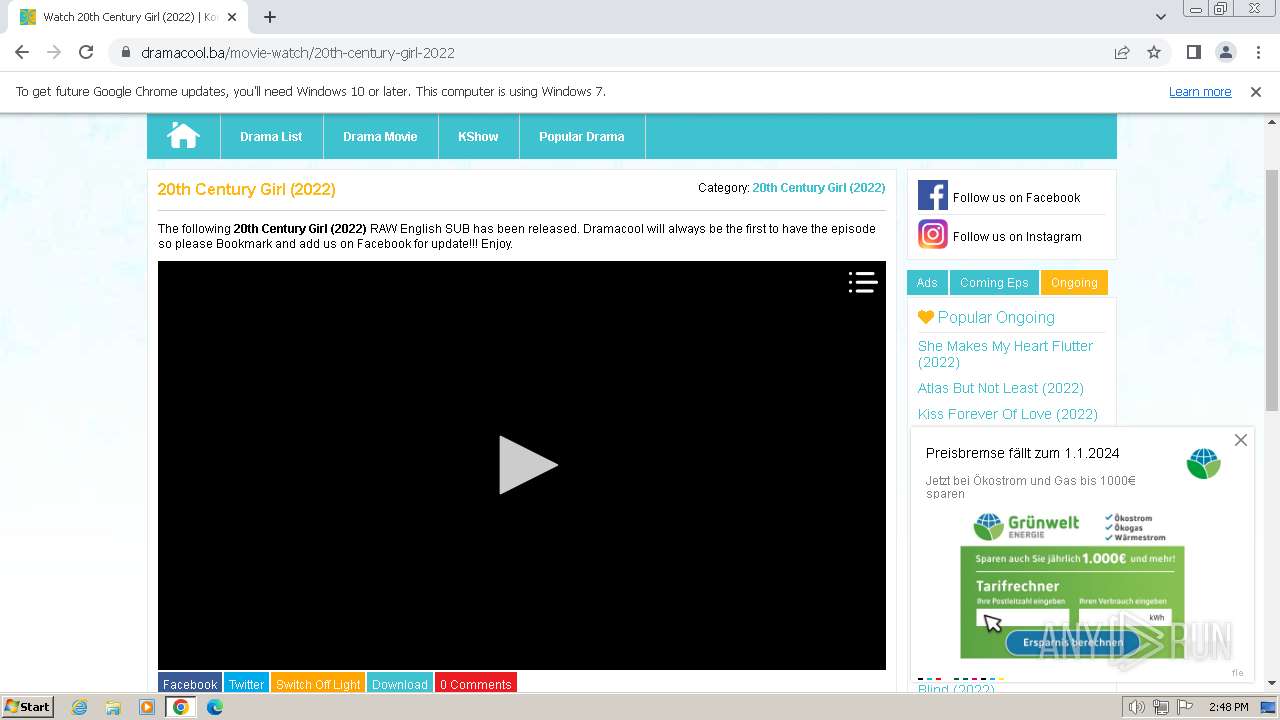Open the Action Center flag icon
1280x720 pixels.
[x=1184, y=707]
